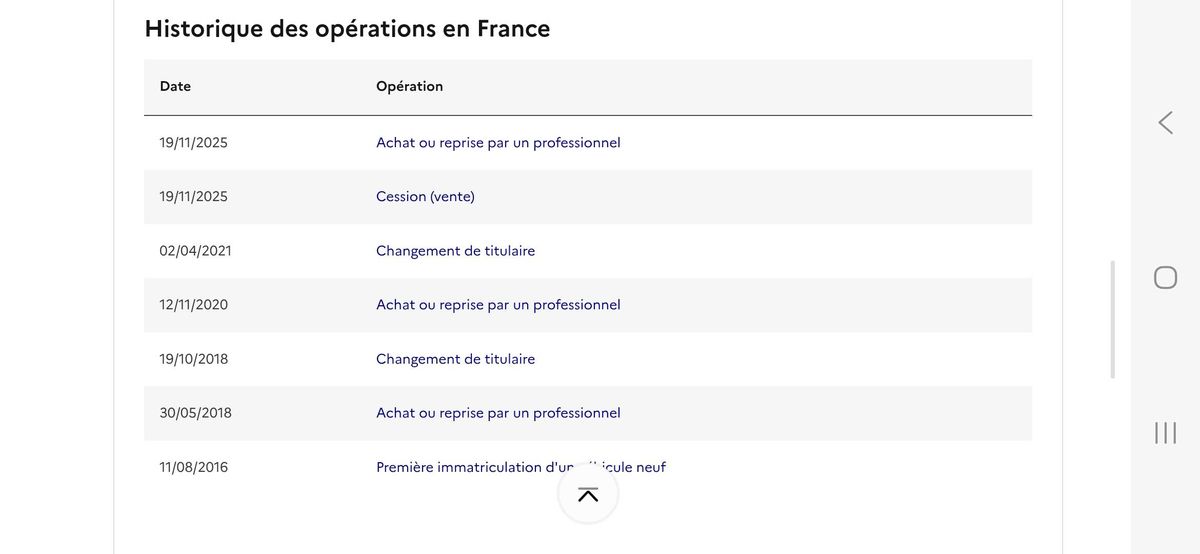Click the 'Opération' column header

409,86
